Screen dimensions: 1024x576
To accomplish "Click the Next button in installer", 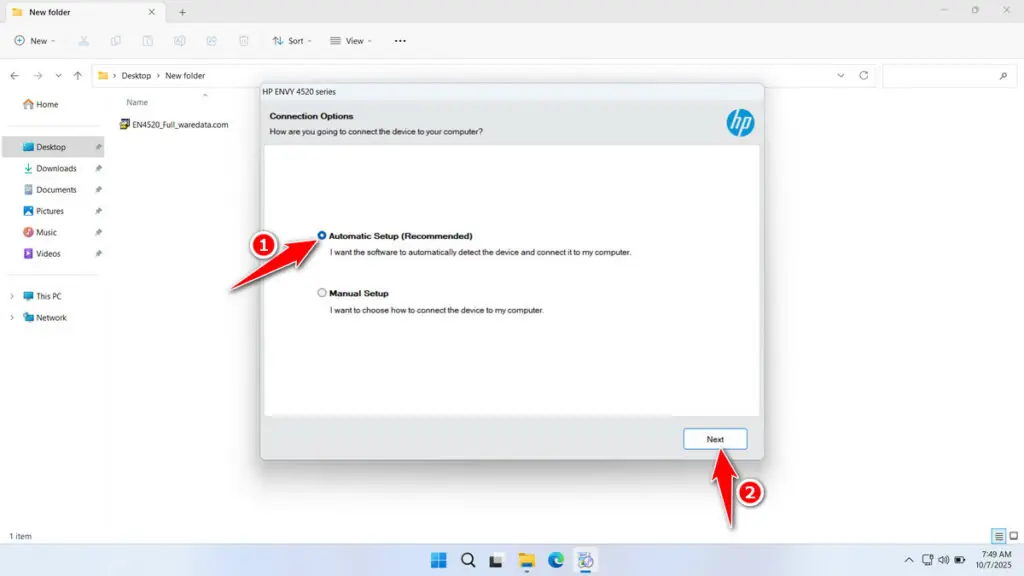I will pyautogui.click(x=714, y=439).
